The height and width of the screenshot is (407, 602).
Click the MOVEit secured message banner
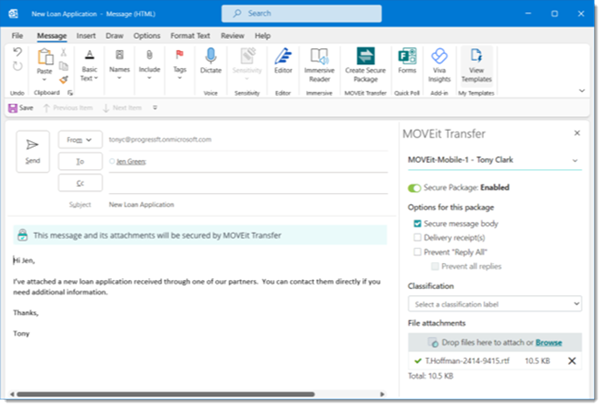(x=200, y=235)
